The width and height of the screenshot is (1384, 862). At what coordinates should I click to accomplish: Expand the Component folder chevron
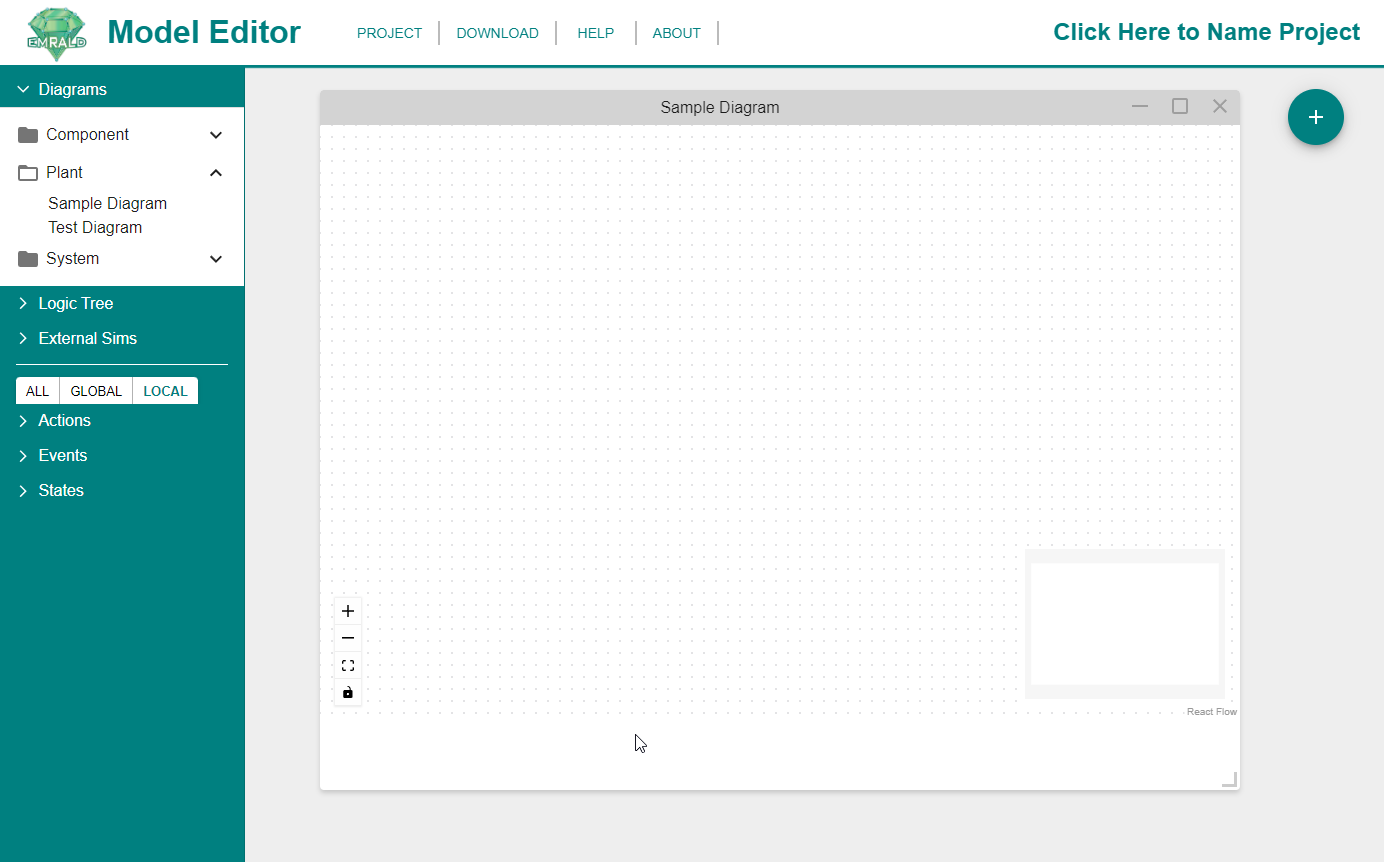tap(216, 135)
